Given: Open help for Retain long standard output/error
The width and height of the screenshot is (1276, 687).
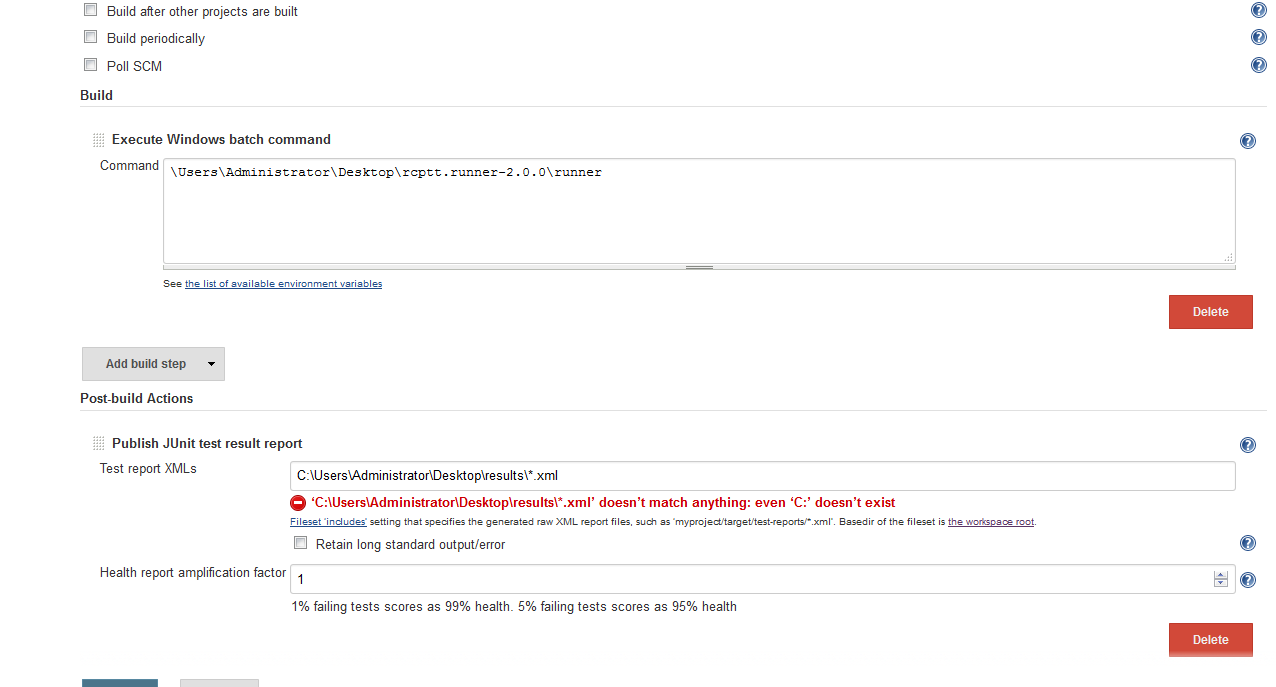Looking at the screenshot, I should pyautogui.click(x=1247, y=543).
